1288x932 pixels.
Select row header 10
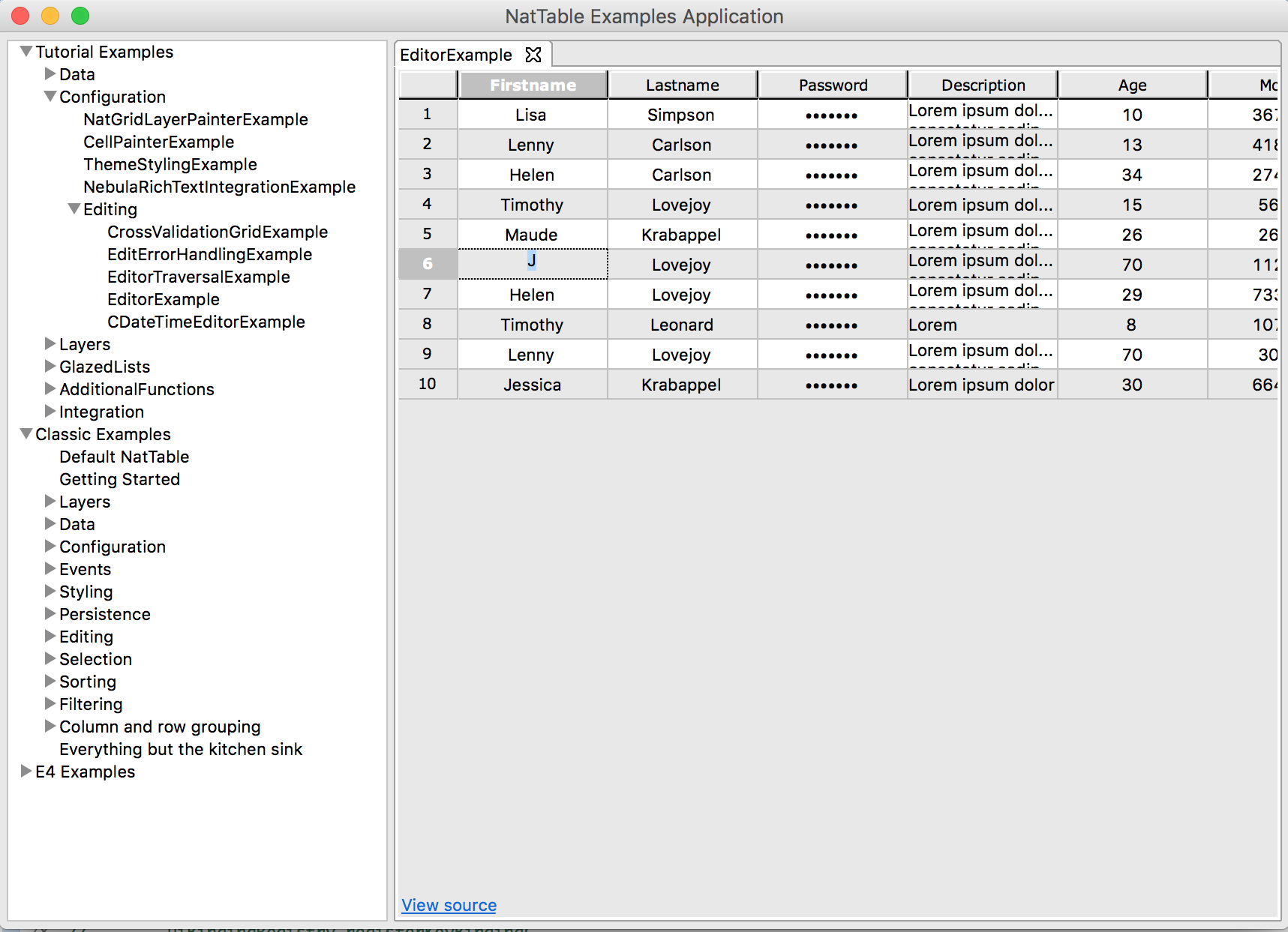428,384
